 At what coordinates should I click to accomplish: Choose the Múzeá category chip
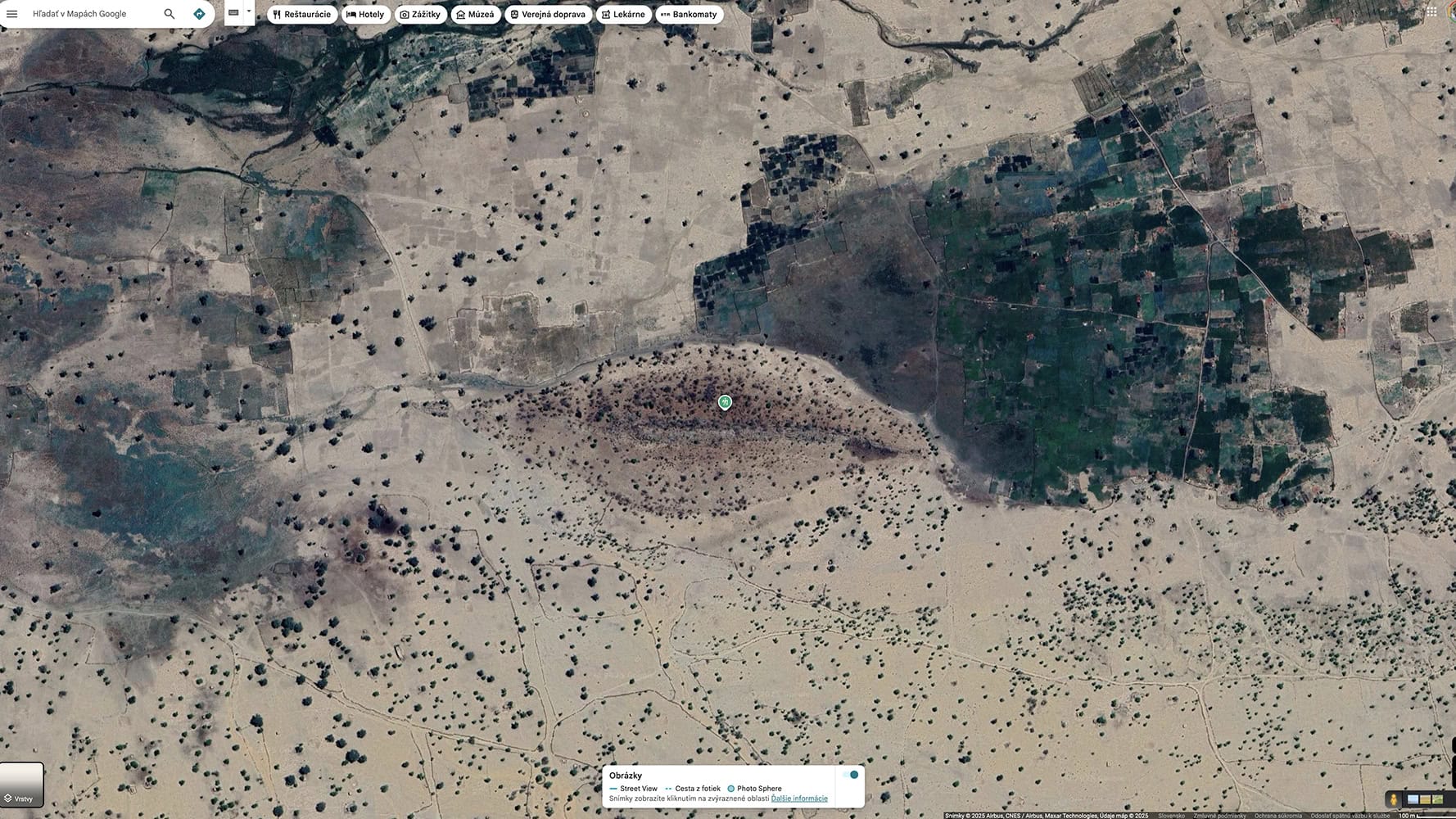point(475,15)
